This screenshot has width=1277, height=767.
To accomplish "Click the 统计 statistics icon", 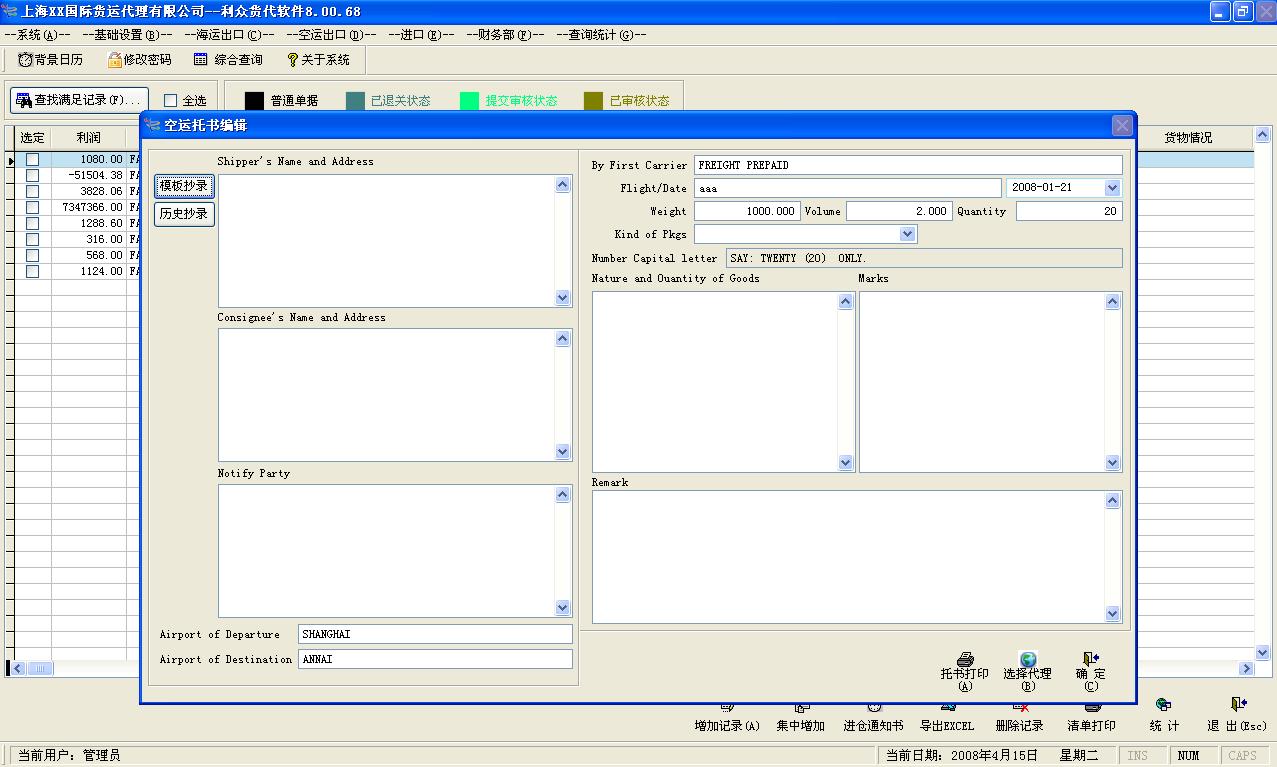I will pos(1163,705).
